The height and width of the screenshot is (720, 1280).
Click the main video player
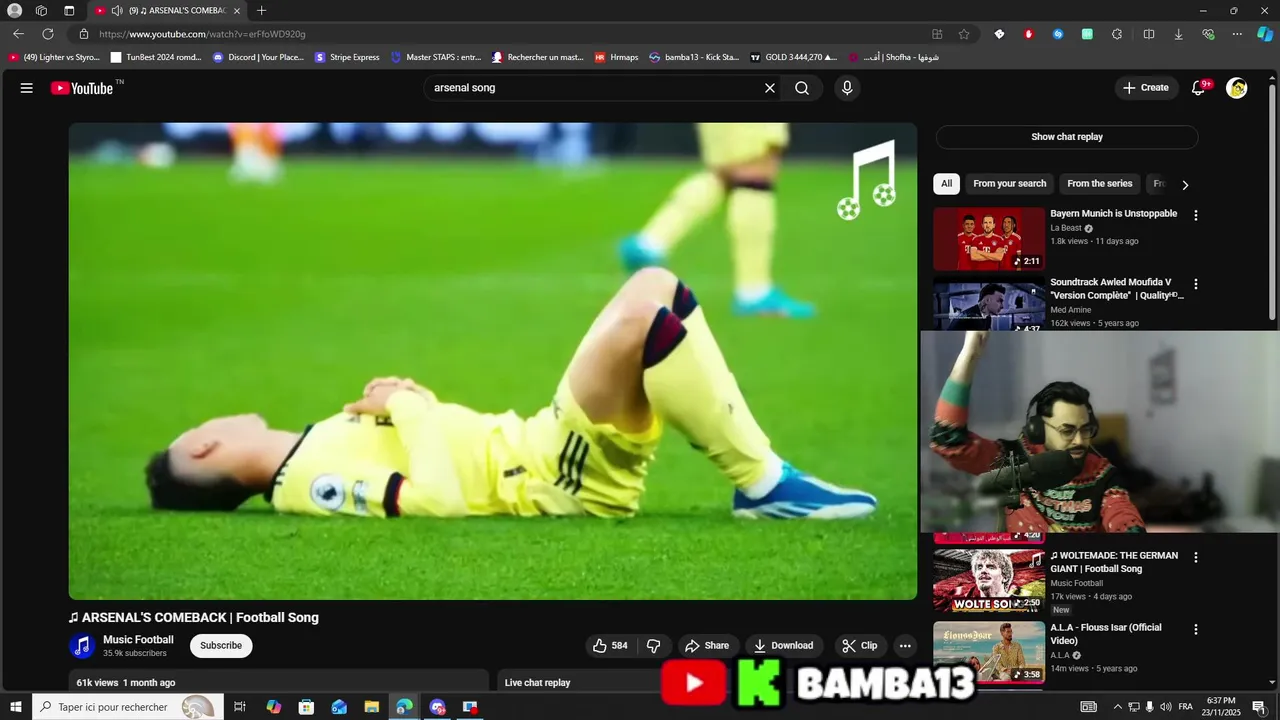[493, 361]
